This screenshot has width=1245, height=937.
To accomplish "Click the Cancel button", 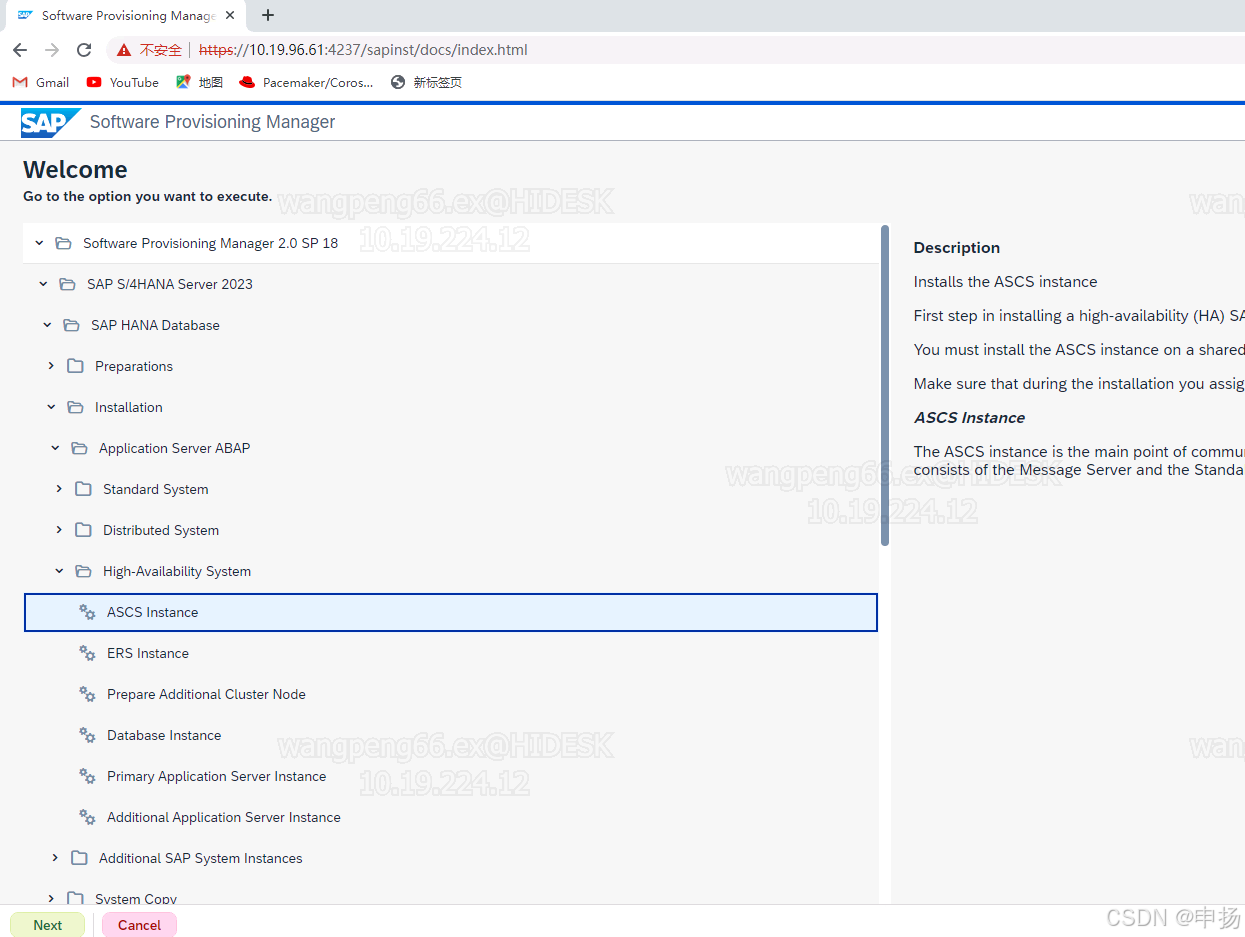I will tap(139, 925).
